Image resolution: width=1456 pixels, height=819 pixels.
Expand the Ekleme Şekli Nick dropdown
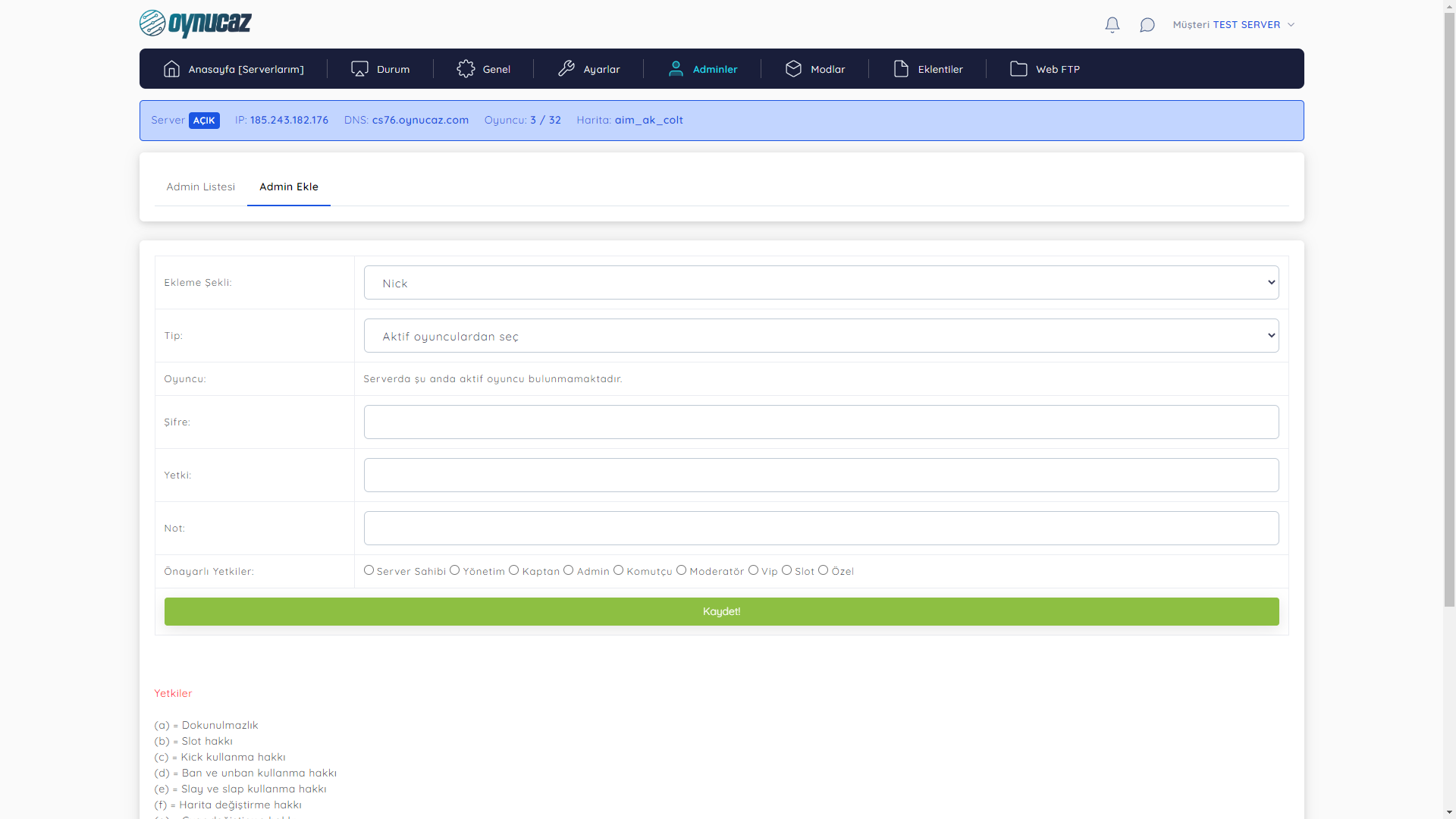(x=821, y=283)
